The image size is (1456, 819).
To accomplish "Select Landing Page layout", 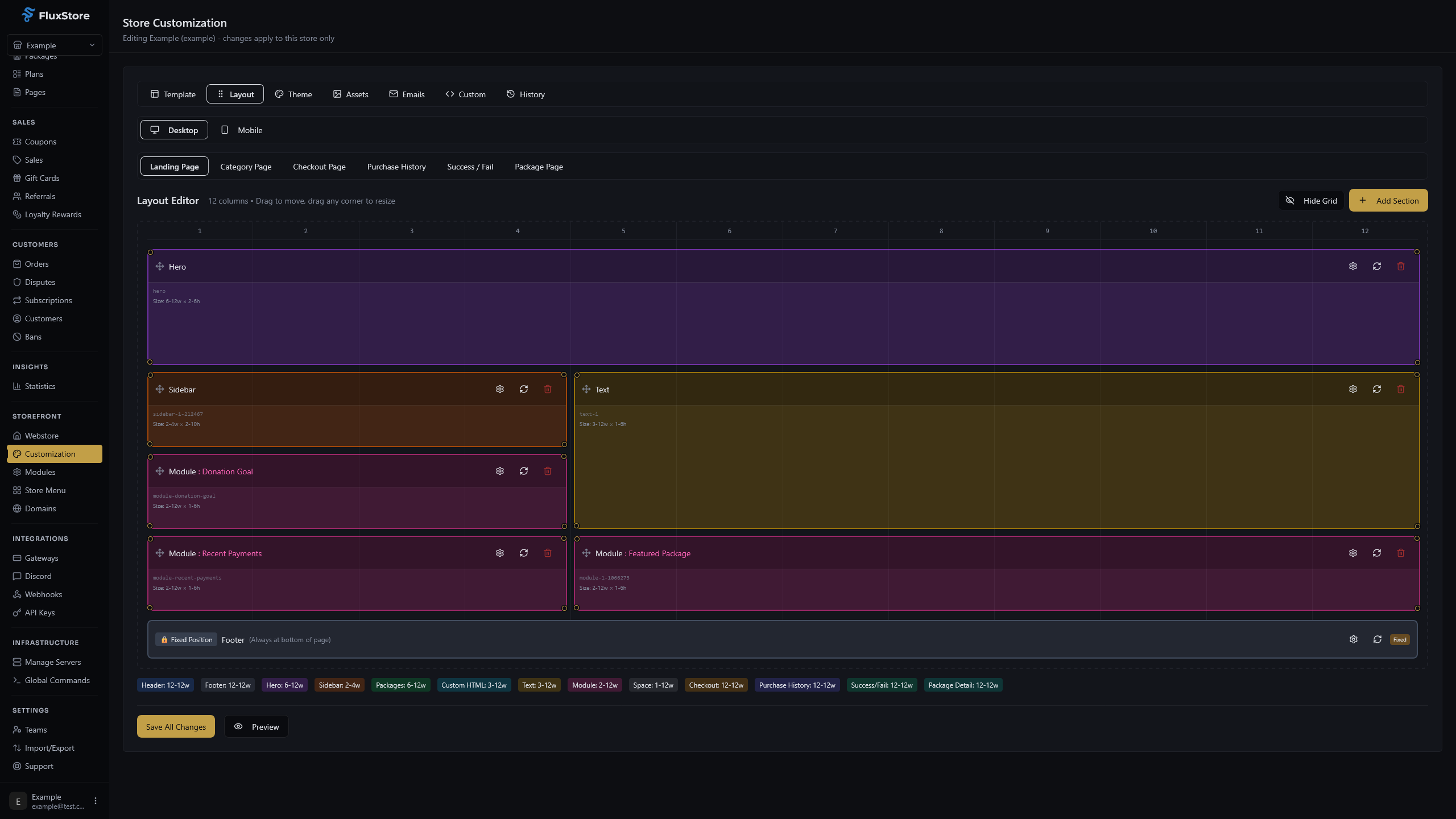I will (x=174, y=166).
